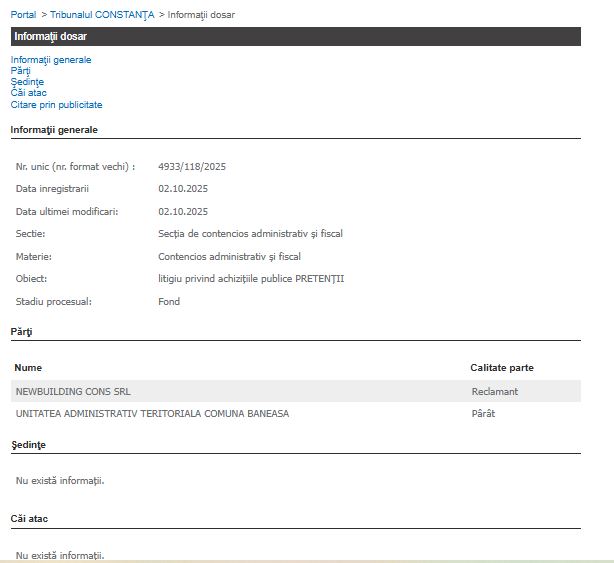Image resolution: width=614 pixels, height=563 pixels.
Task: Click the Calitate parte column header
Action: pos(502,368)
